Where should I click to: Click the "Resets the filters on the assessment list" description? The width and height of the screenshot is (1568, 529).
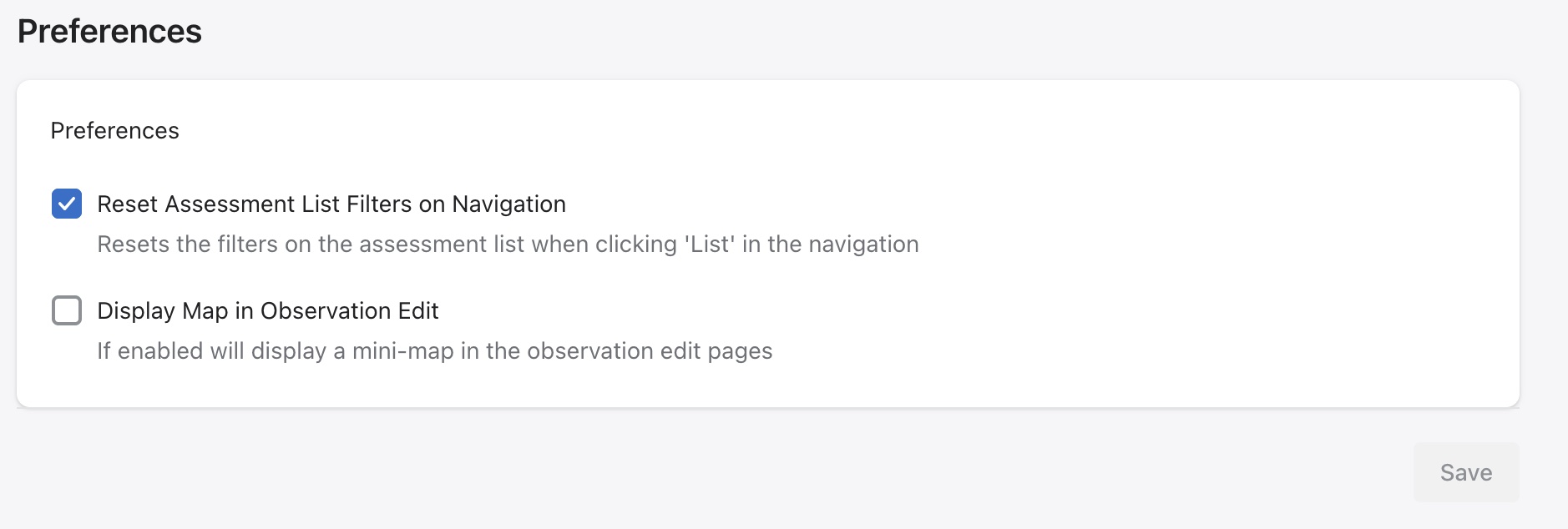(x=508, y=244)
